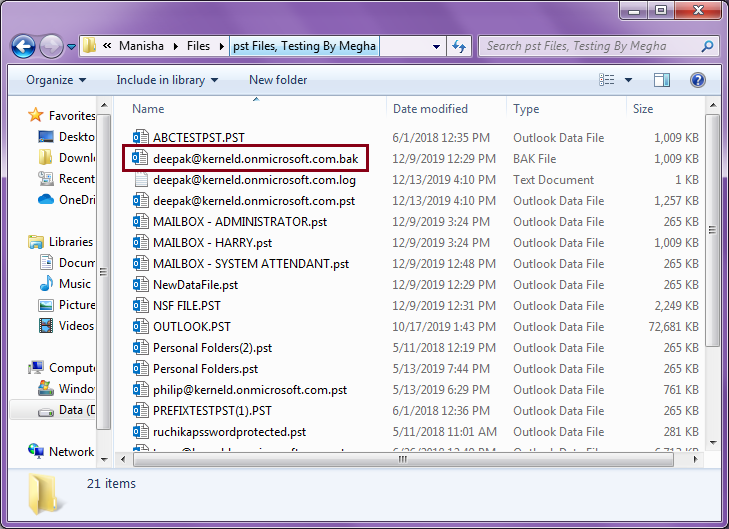Select the ABCTESTPST.PST file icon
Screen dimensions: 729x529
(x=140, y=137)
